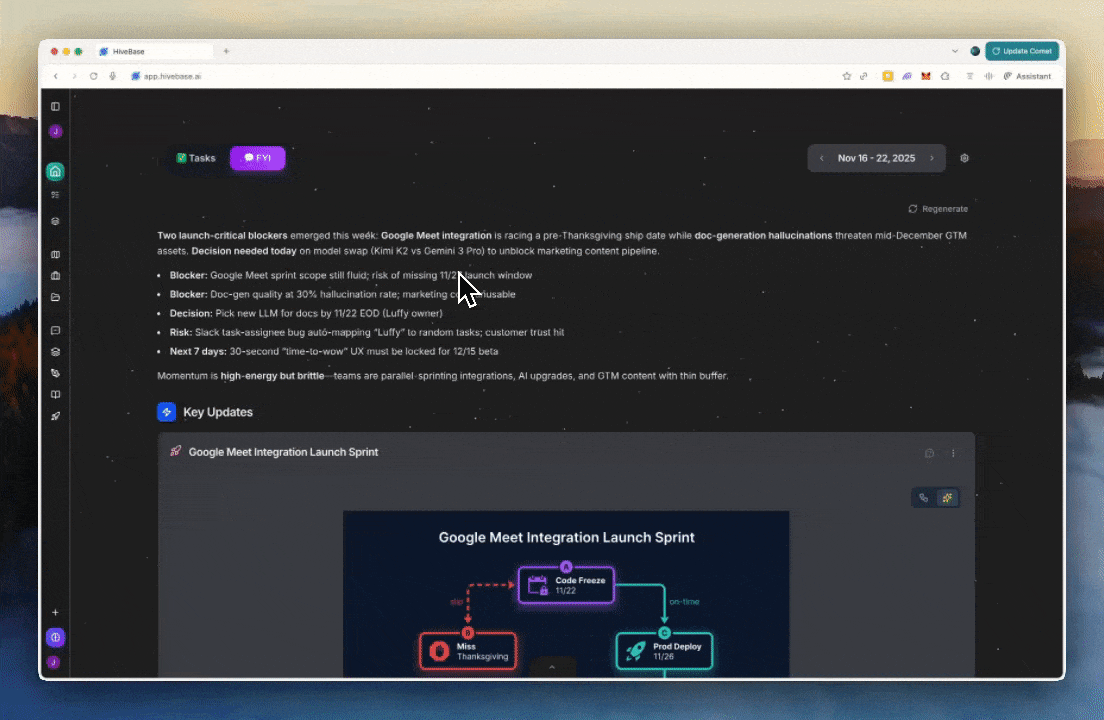Go to previous week with left chevron
Image resolution: width=1104 pixels, height=720 pixels.
click(822, 158)
